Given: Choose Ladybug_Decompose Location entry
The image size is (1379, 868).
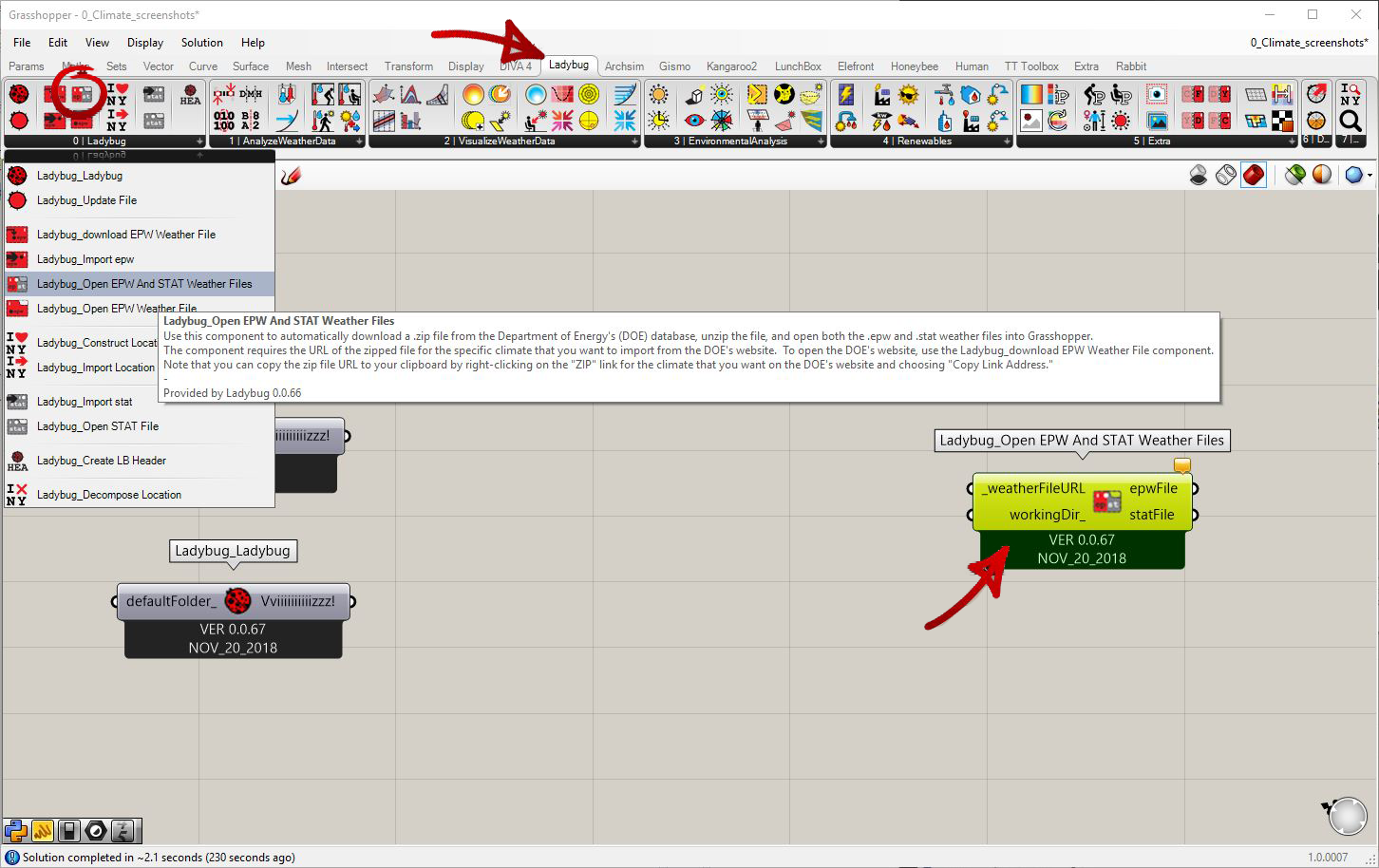Looking at the screenshot, I should point(108,495).
